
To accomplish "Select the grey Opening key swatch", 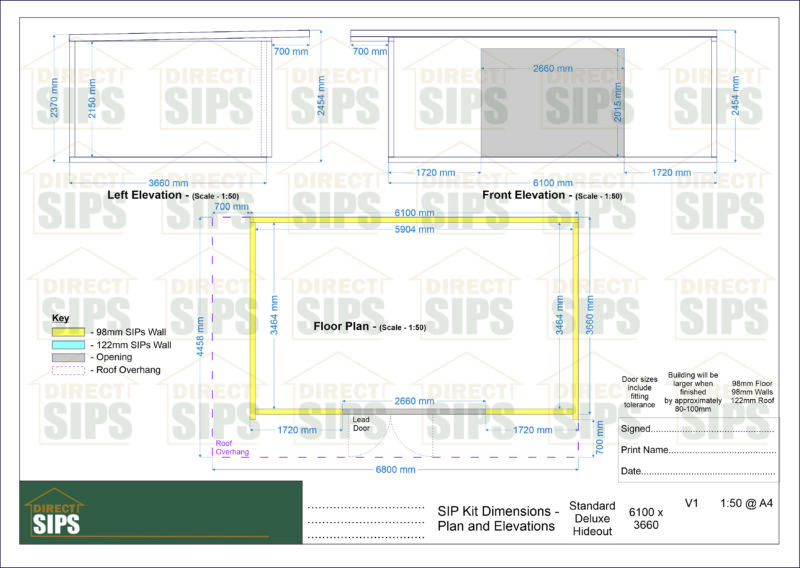I will pyautogui.click(x=68, y=357).
